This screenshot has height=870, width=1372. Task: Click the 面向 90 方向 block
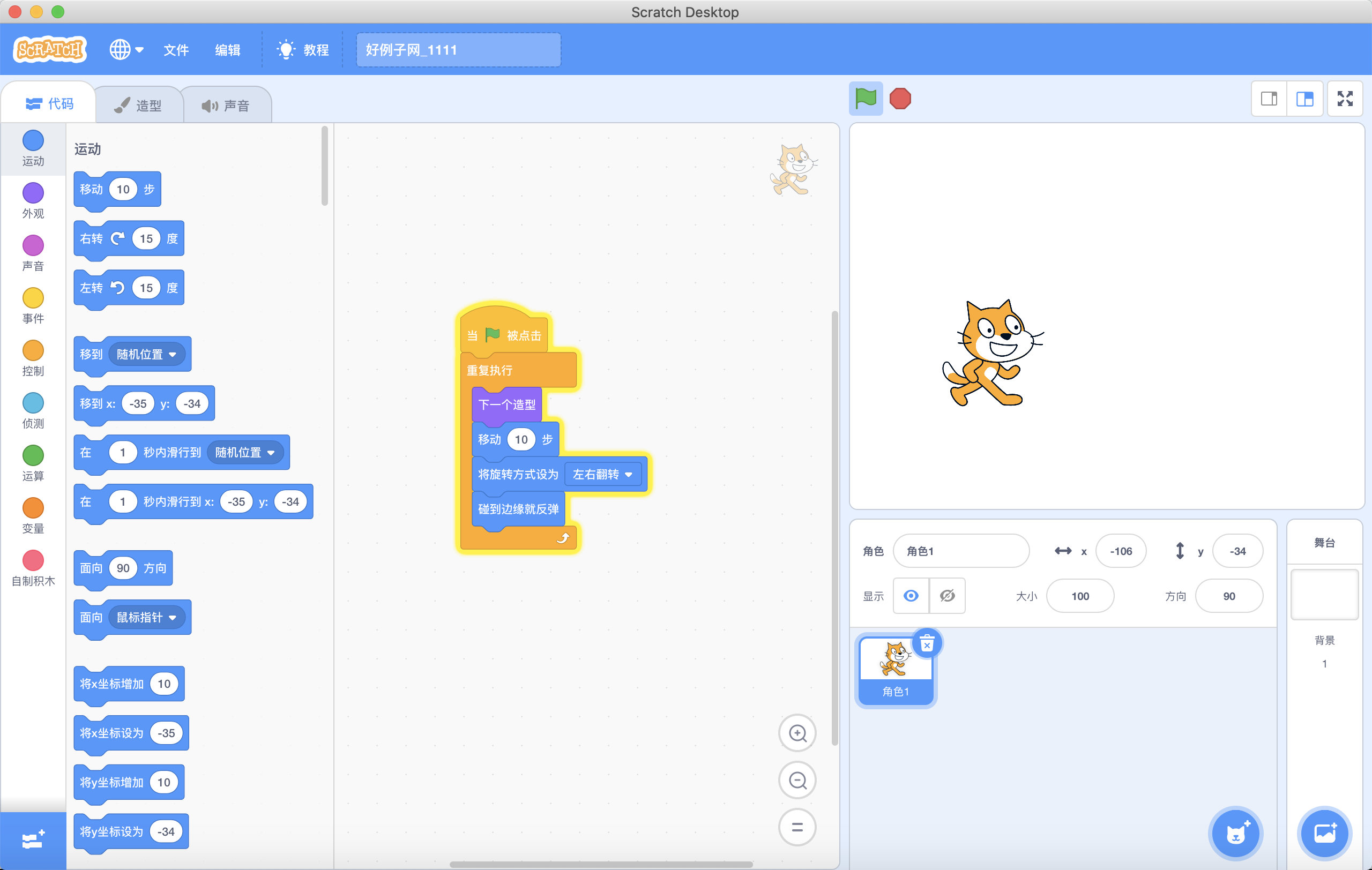point(123,568)
